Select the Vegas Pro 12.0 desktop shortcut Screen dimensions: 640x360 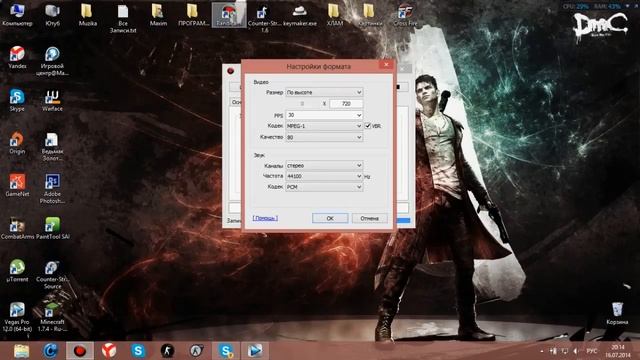coord(17,317)
